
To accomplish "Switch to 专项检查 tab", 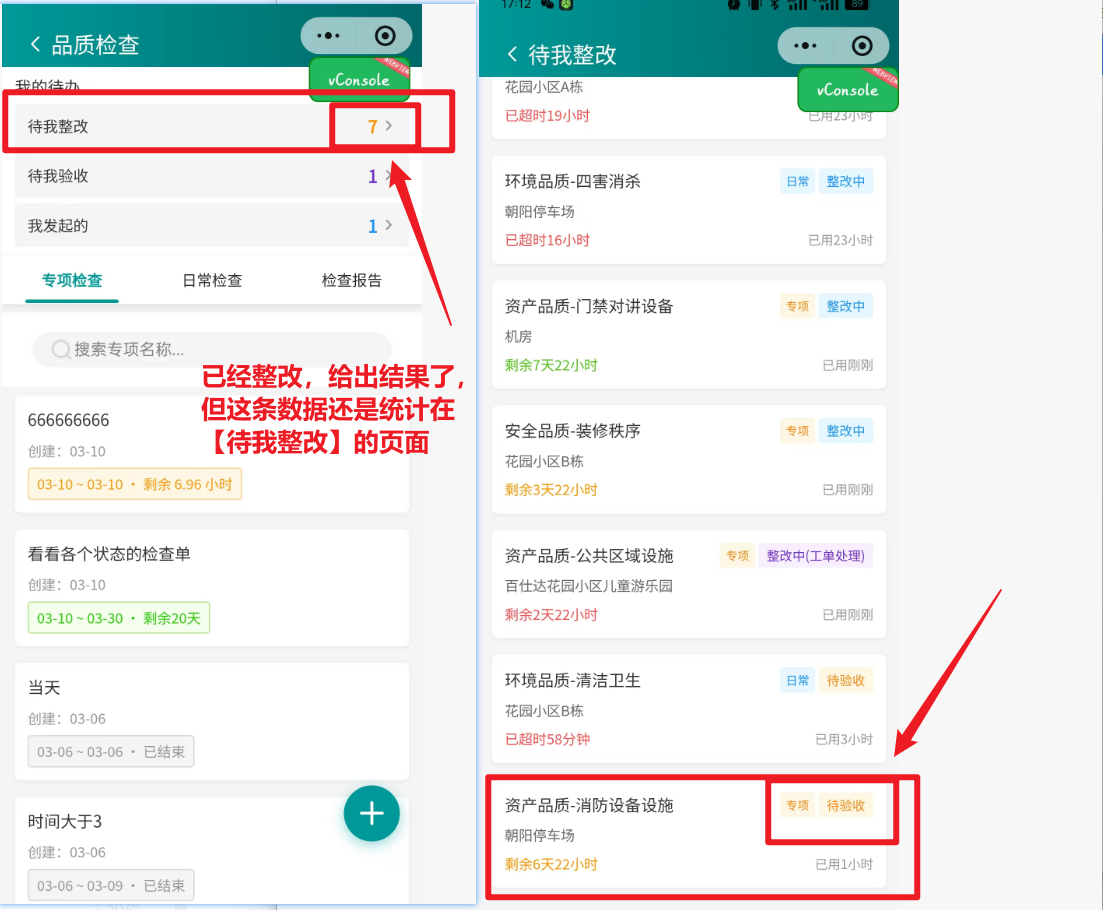I will [72, 280].
